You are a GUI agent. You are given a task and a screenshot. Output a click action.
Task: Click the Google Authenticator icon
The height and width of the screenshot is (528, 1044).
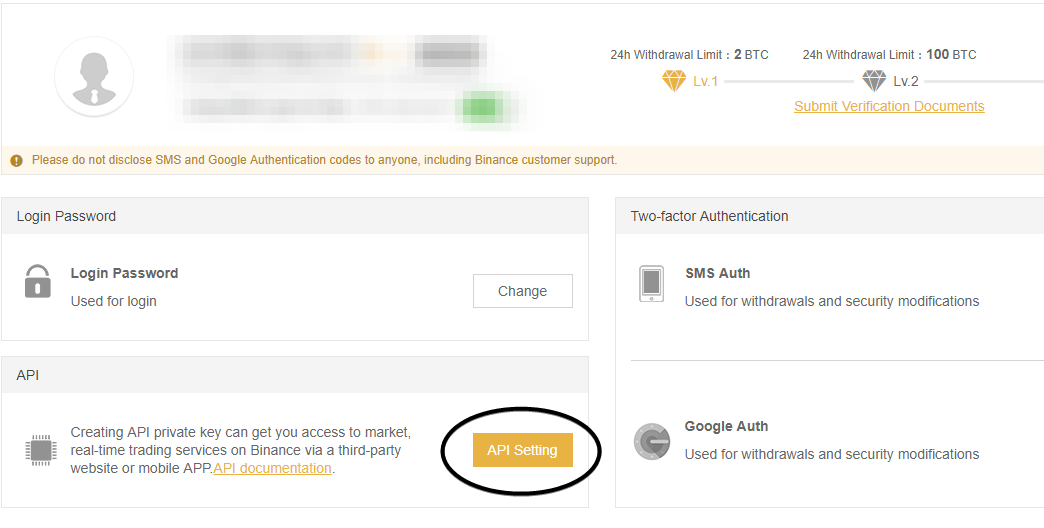651,441
